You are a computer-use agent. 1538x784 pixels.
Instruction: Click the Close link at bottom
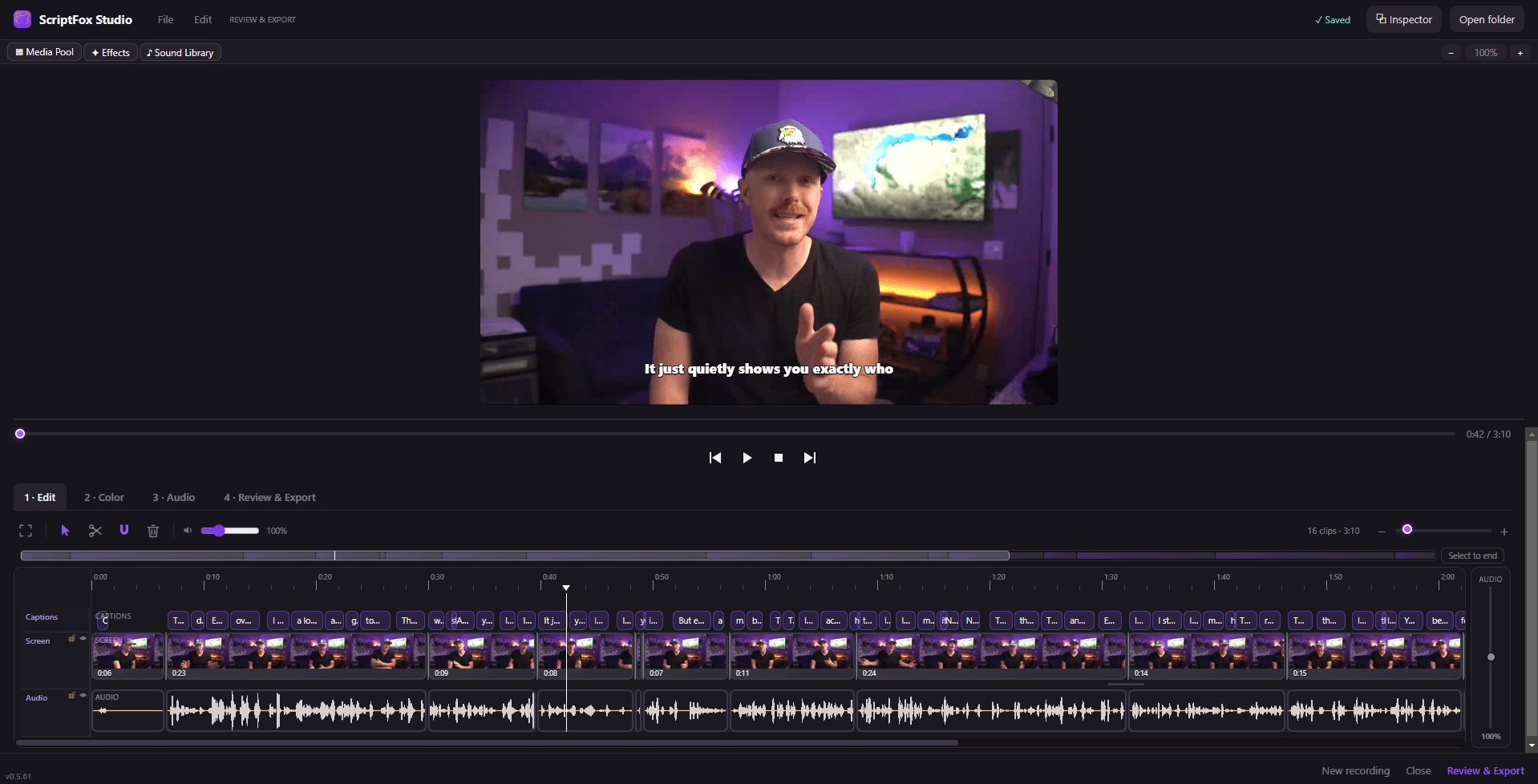[x=1418, y=770]
